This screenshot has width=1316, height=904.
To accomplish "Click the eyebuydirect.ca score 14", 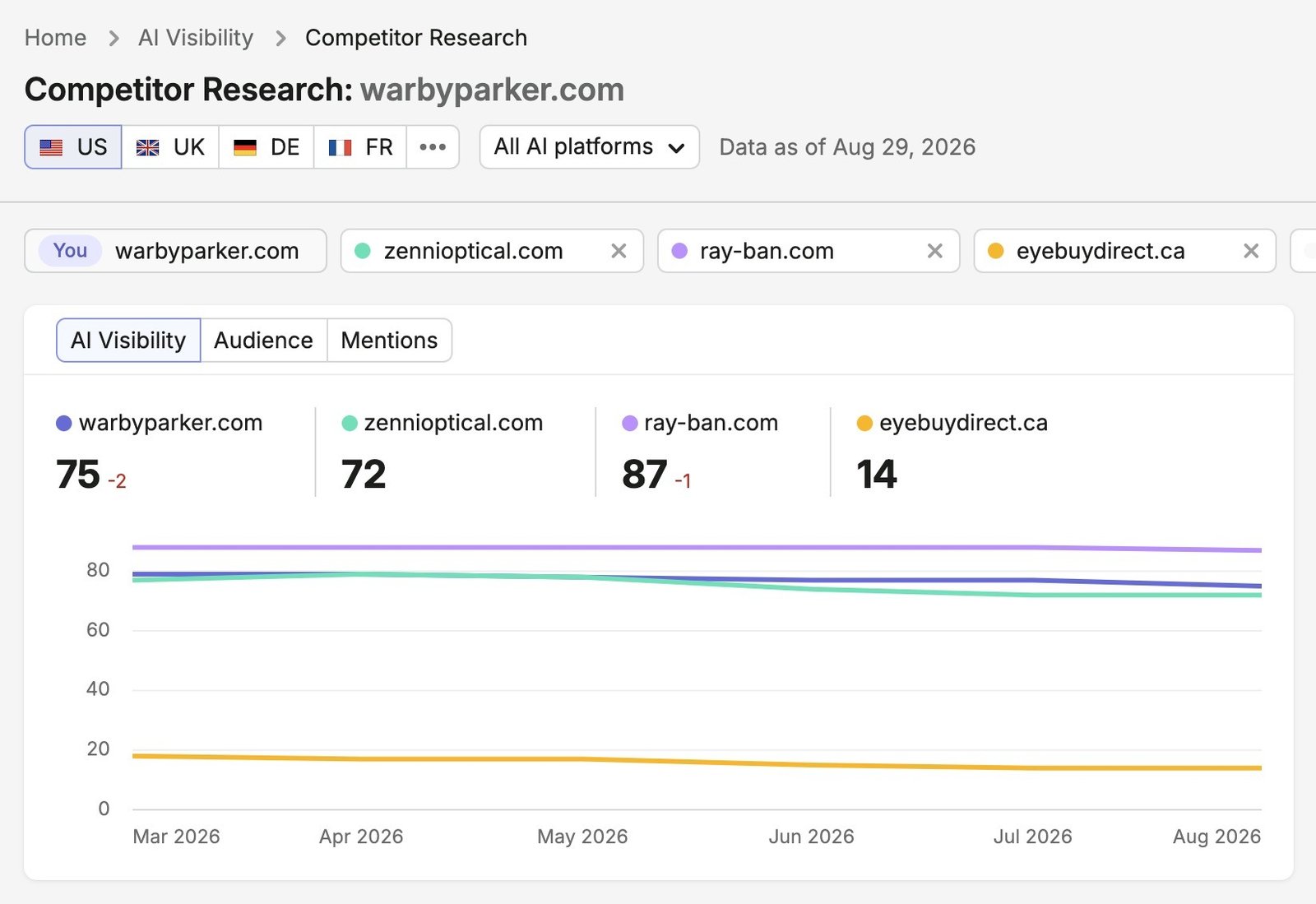I will point(877,475).
